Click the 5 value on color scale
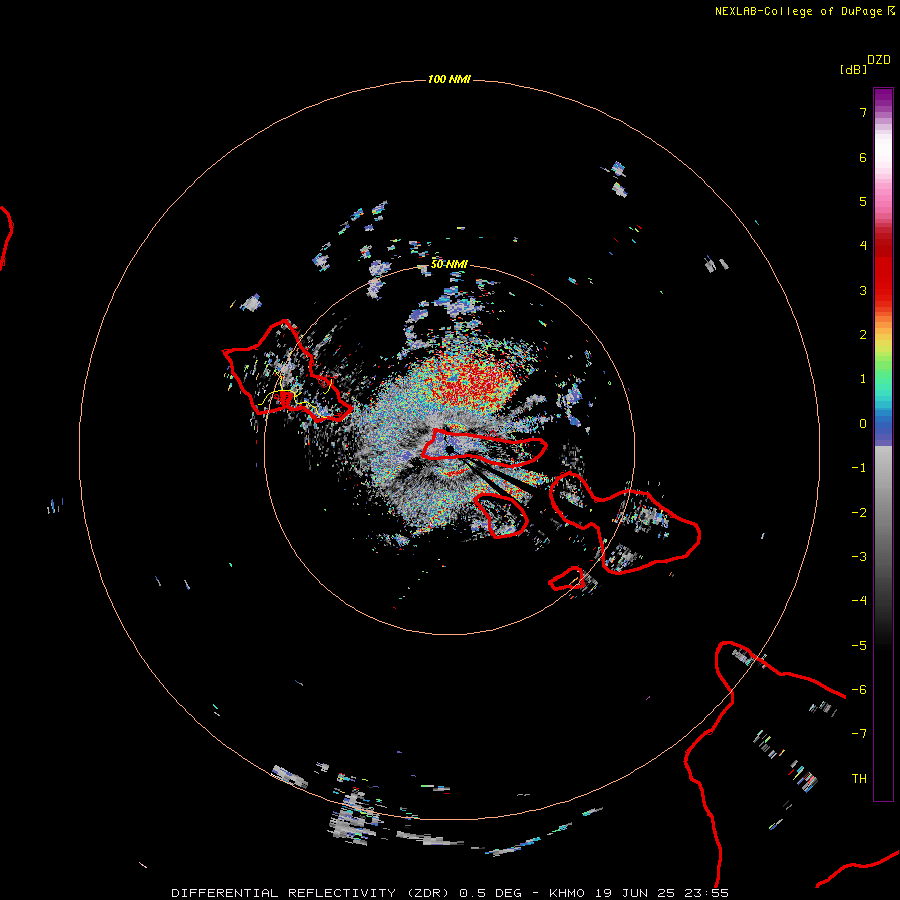Screen dimensions: 900x900 click(x=863, y=201)
